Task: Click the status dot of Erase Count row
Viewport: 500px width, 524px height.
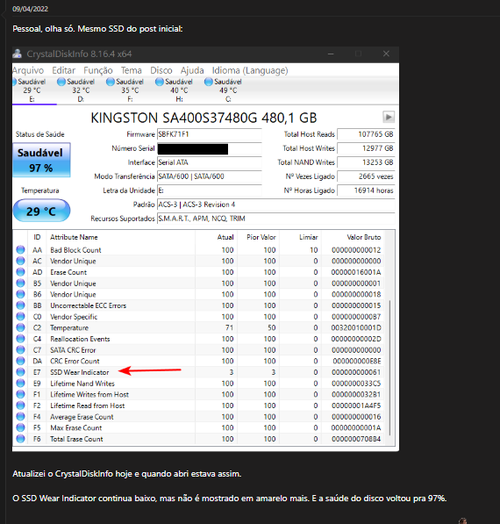Action: click(20, 272)
